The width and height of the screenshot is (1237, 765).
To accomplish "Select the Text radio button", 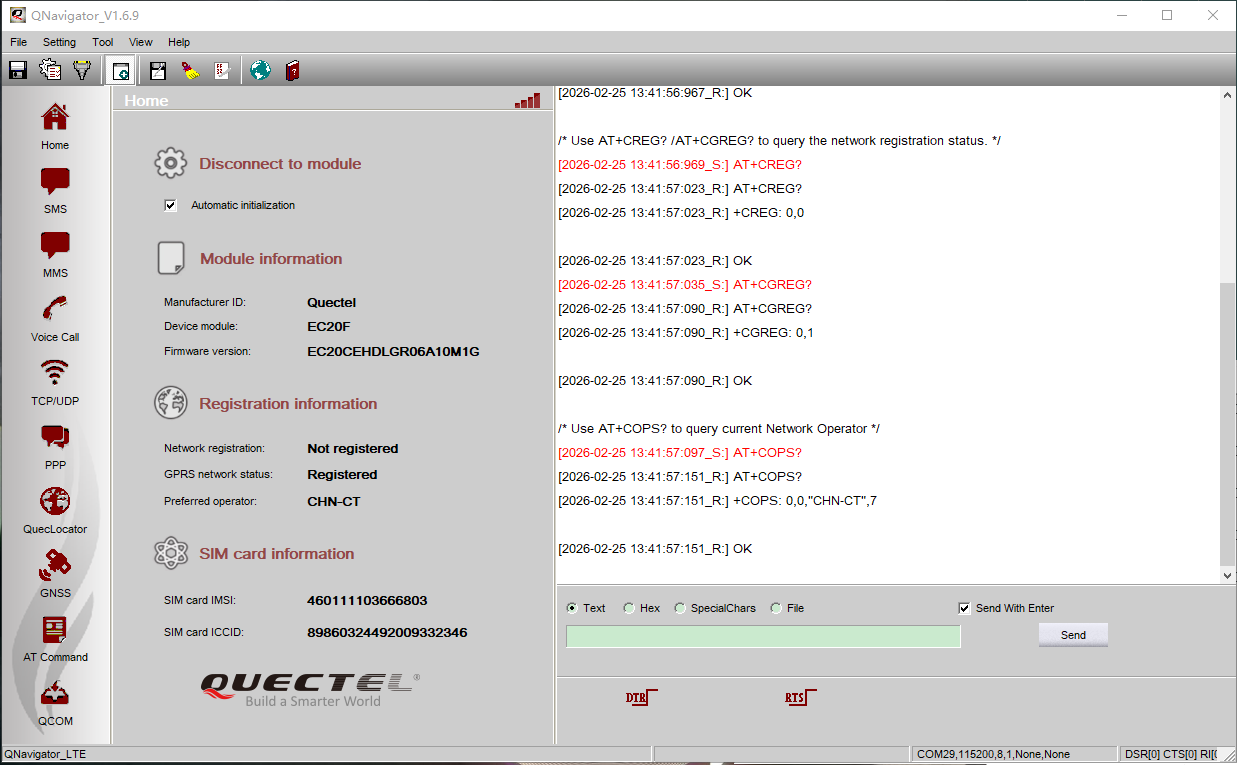I will [x=572, y=608].
